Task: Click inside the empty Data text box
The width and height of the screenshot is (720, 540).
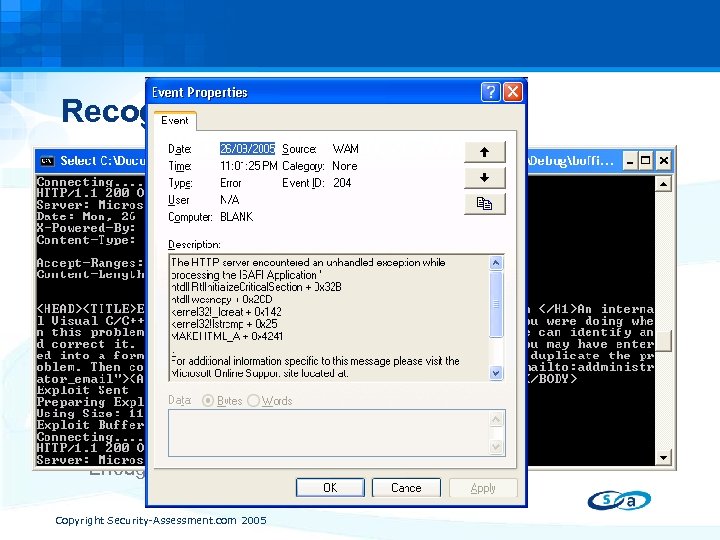Action: pos(329,433)
